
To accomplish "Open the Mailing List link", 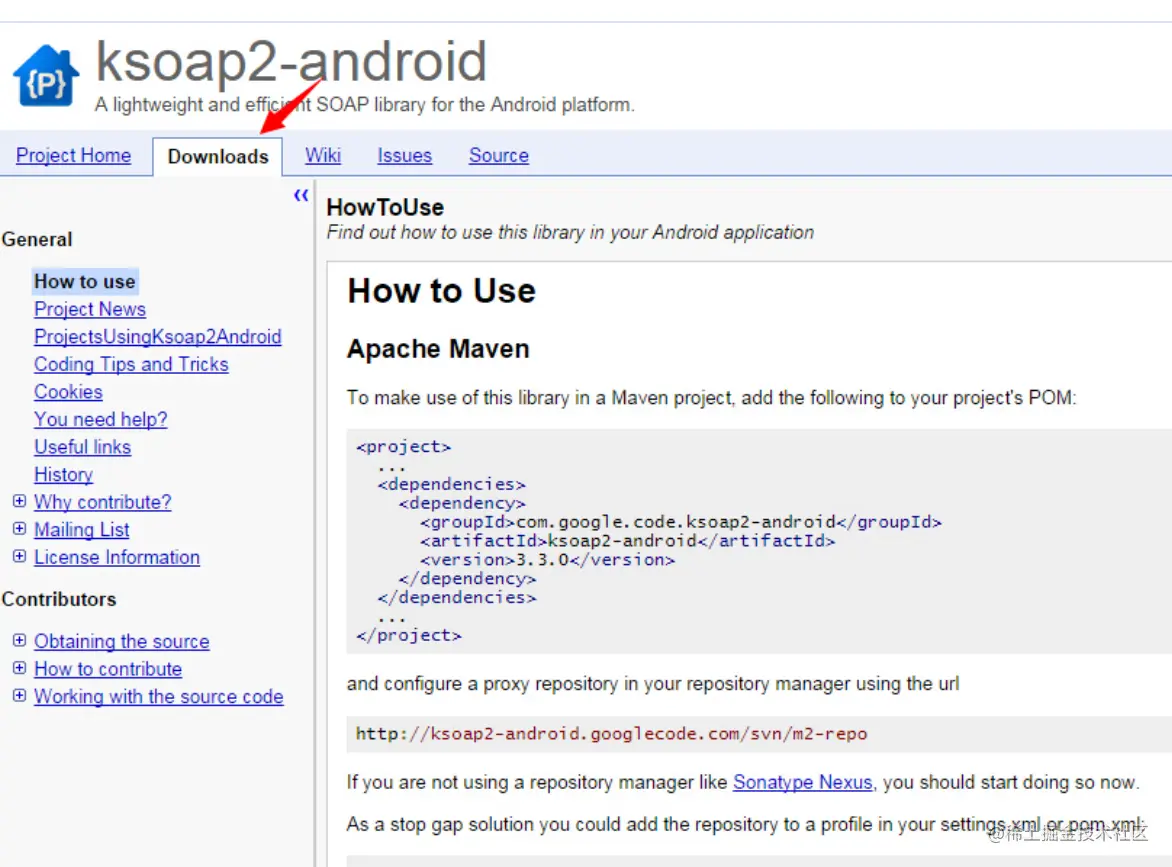I will coord(81,530).
